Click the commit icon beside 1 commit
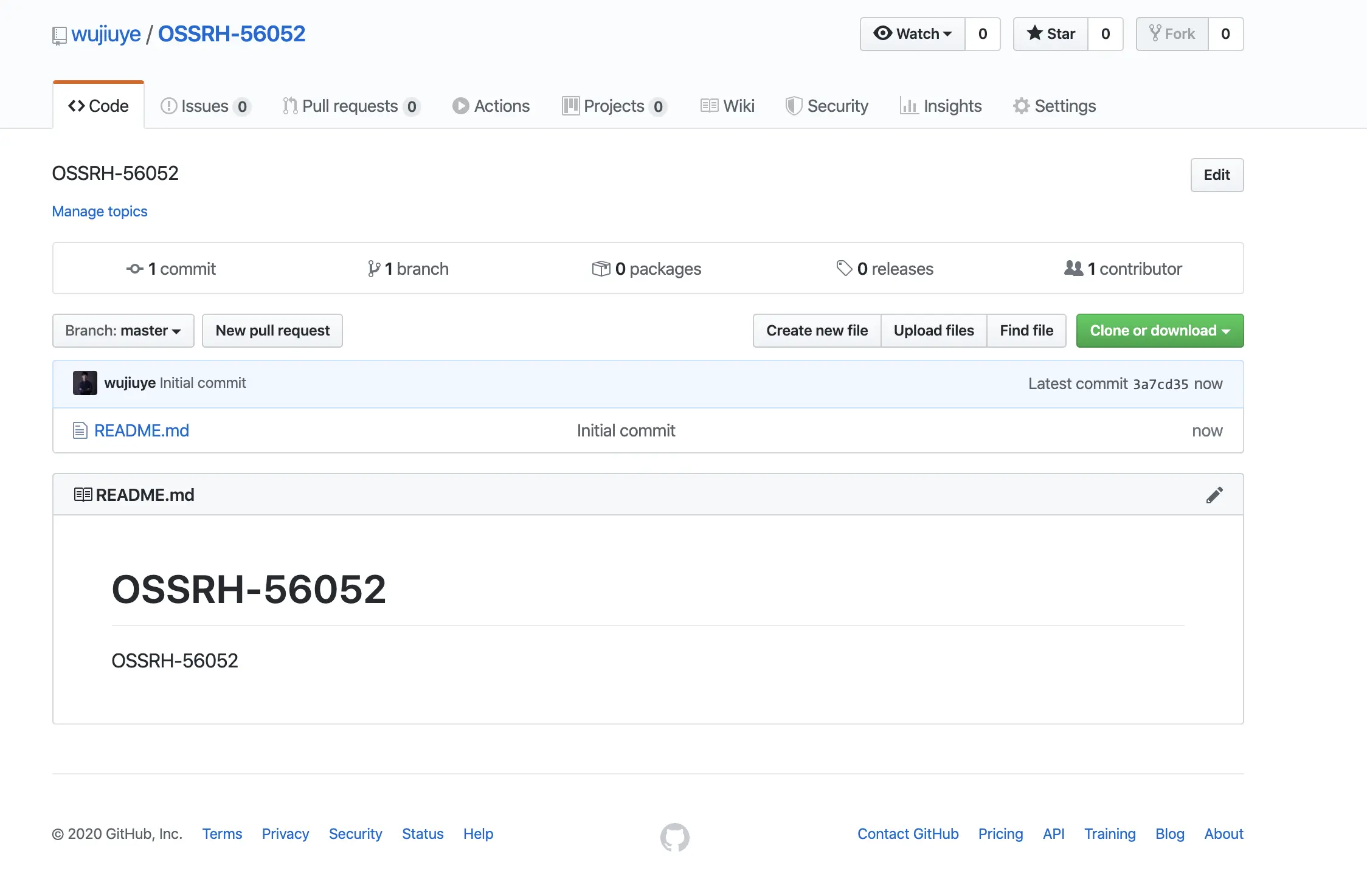 [x=135, y=269]
